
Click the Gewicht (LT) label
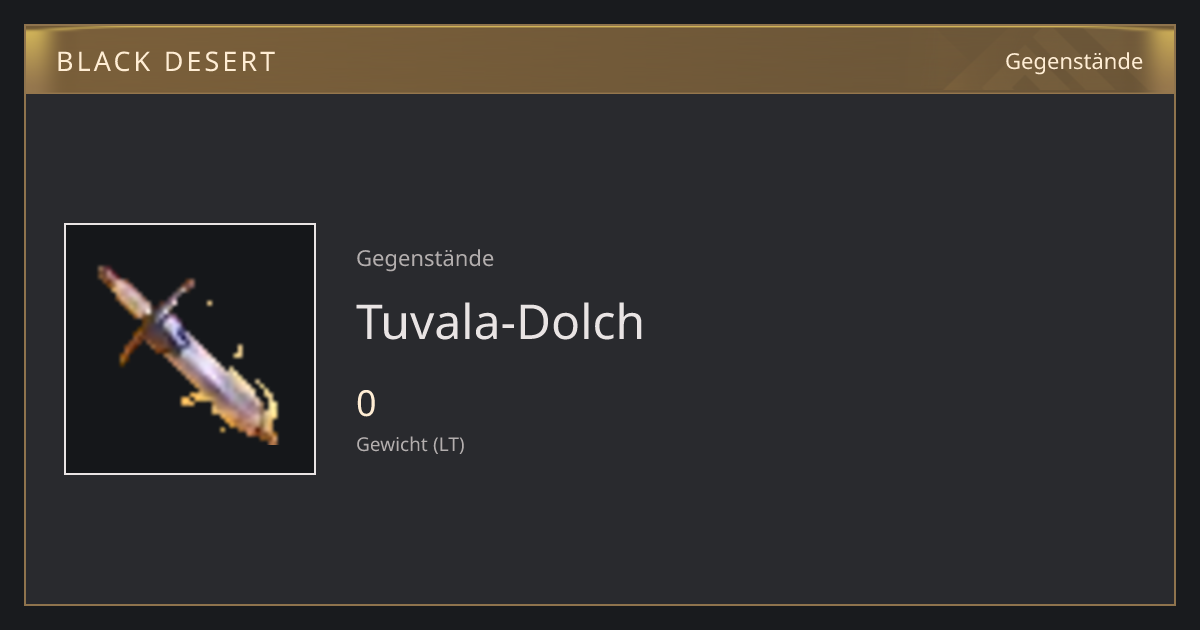coord(410,445)
